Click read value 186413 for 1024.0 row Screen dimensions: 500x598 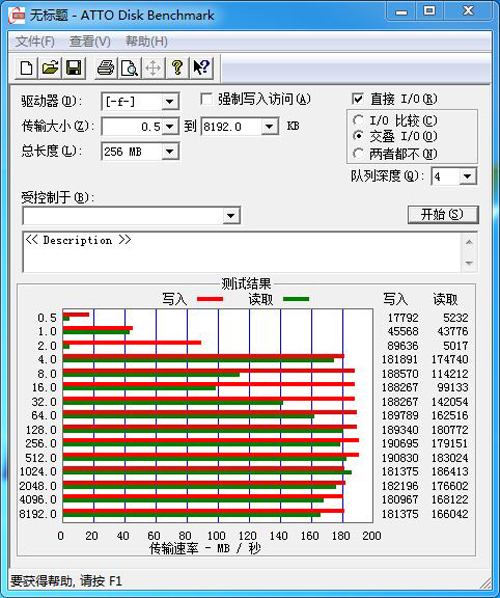450,471
